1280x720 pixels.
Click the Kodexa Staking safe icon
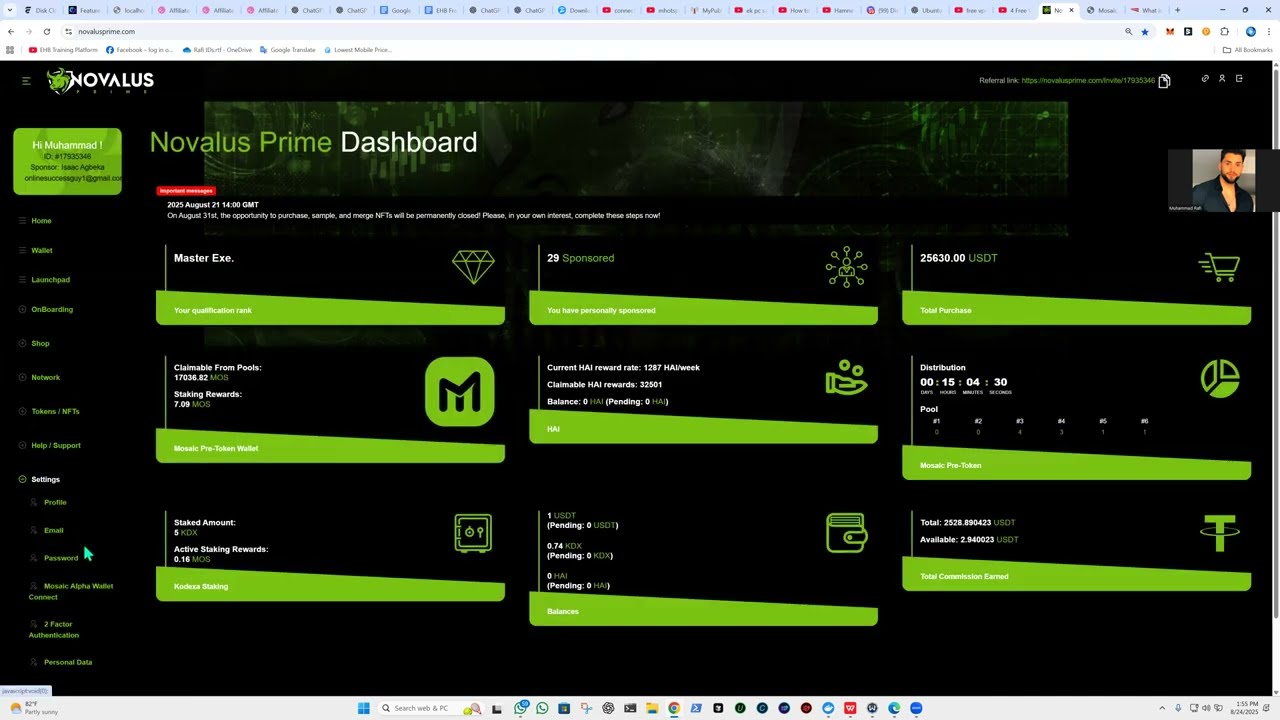473,533
